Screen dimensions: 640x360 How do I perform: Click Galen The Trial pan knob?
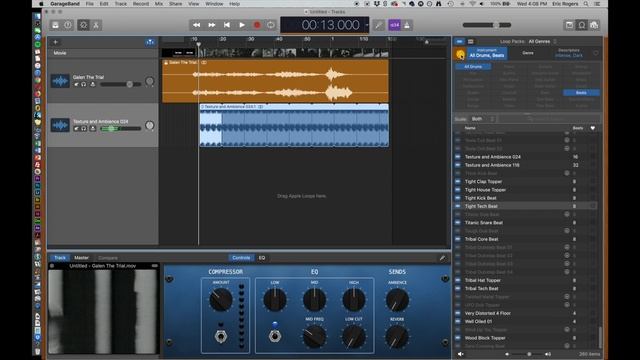150,81
